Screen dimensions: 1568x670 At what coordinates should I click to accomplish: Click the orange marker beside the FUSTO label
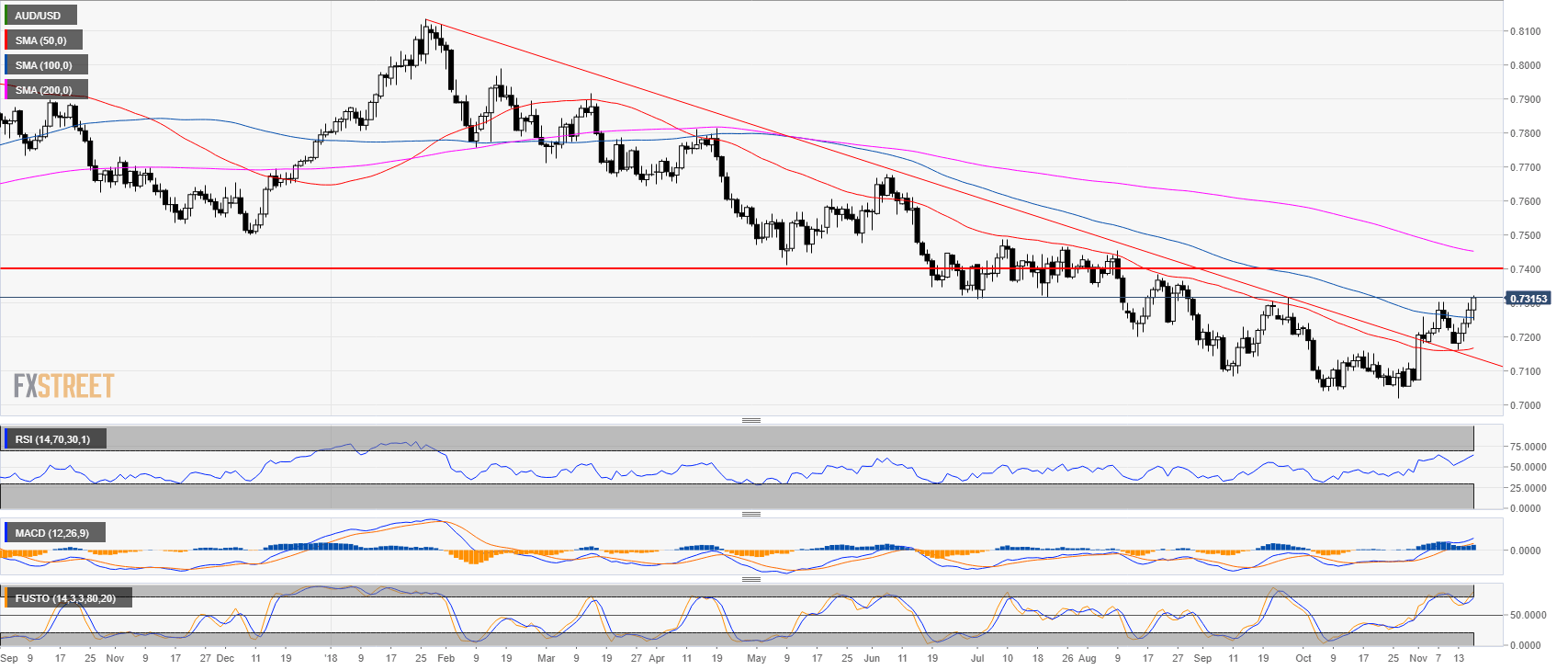(x=6, y=598)
